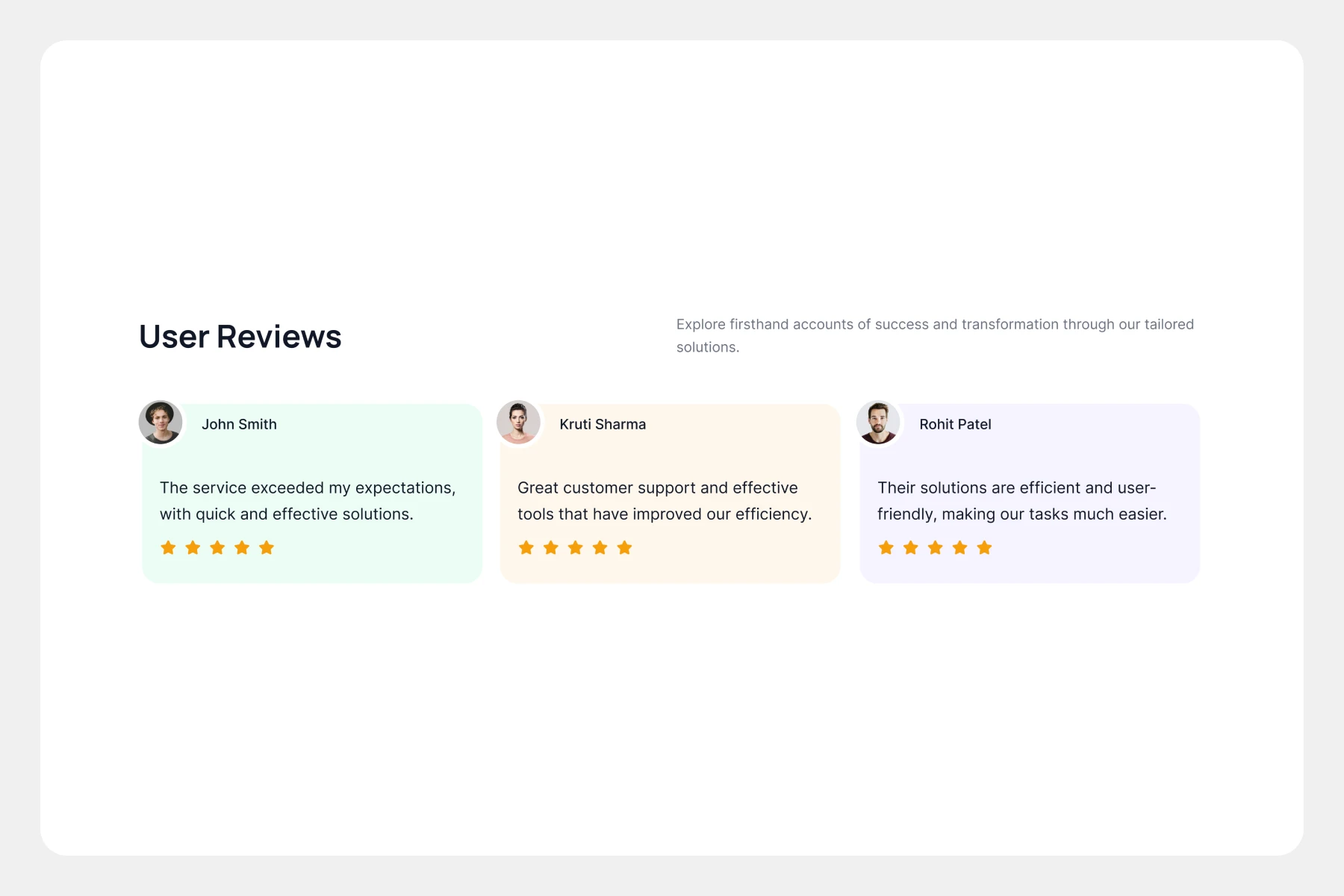
Task: Click the John Smith reviewer name
Action: pyautogui.click(x=239, y=424)
